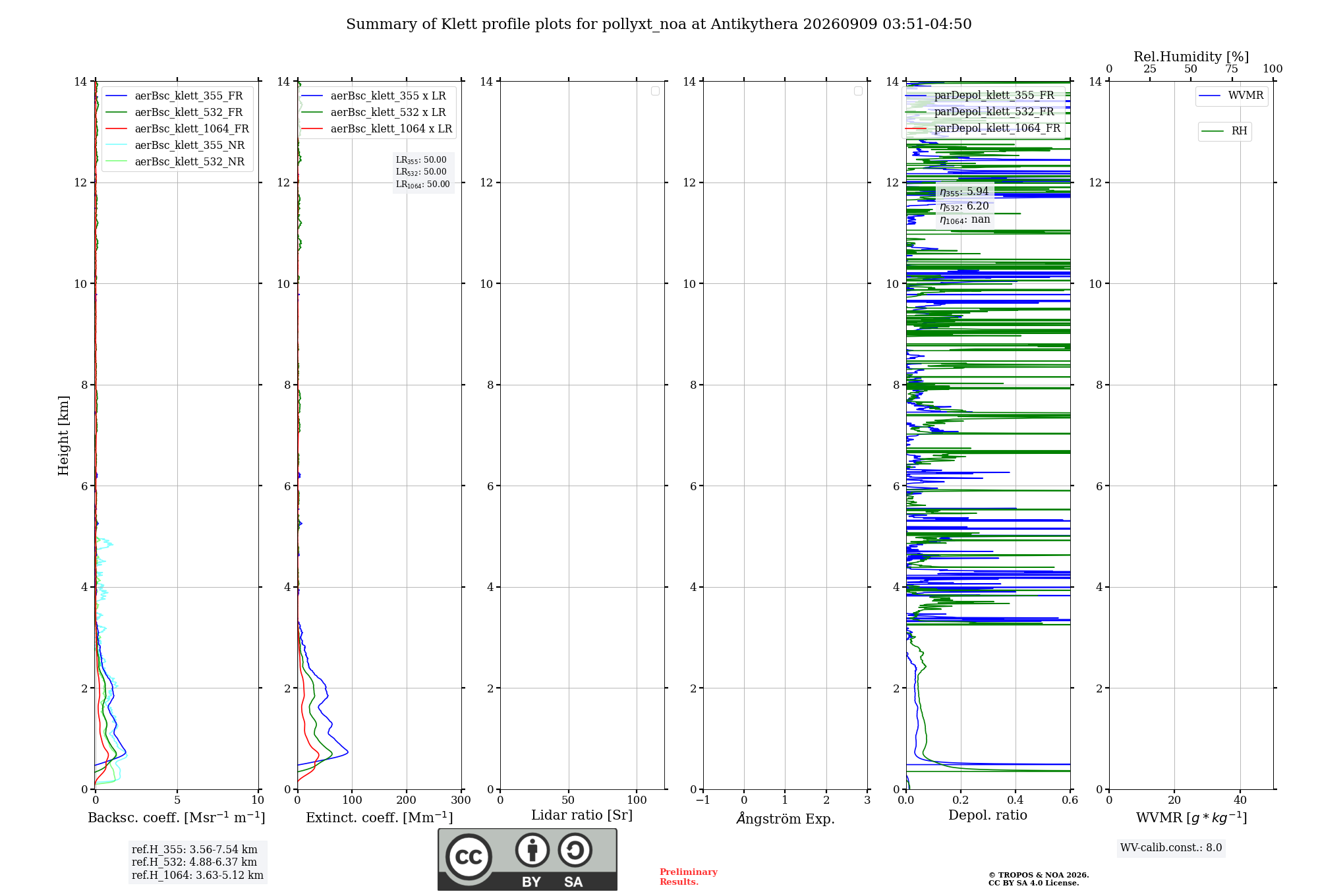Click the WVMR [g*kg⁻¹] axis label
1318x896 pixels.
click(x=1191, y=818)
